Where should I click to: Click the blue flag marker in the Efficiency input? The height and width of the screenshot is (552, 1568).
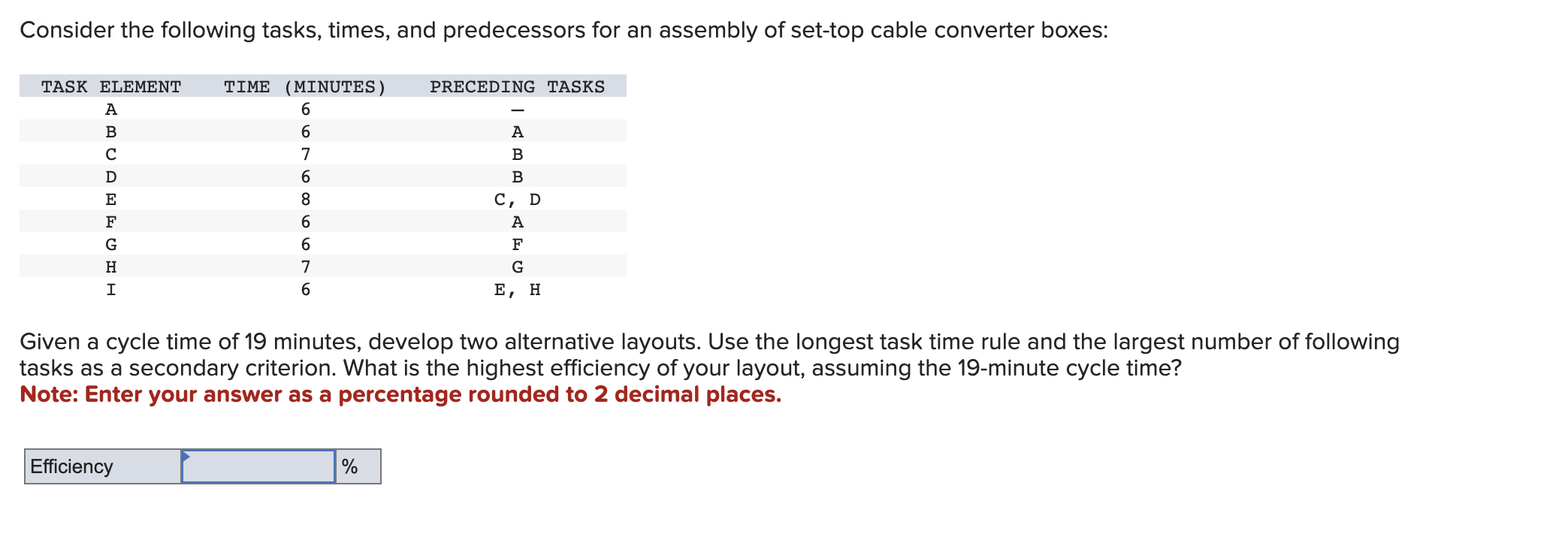pyautogui.click(x=186, y=456)
